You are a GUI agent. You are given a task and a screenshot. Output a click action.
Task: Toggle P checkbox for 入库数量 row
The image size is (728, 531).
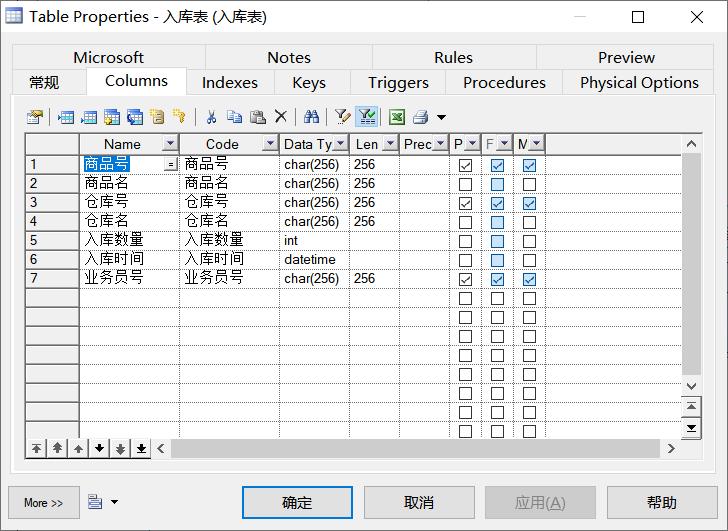click(x=465, y=241)
